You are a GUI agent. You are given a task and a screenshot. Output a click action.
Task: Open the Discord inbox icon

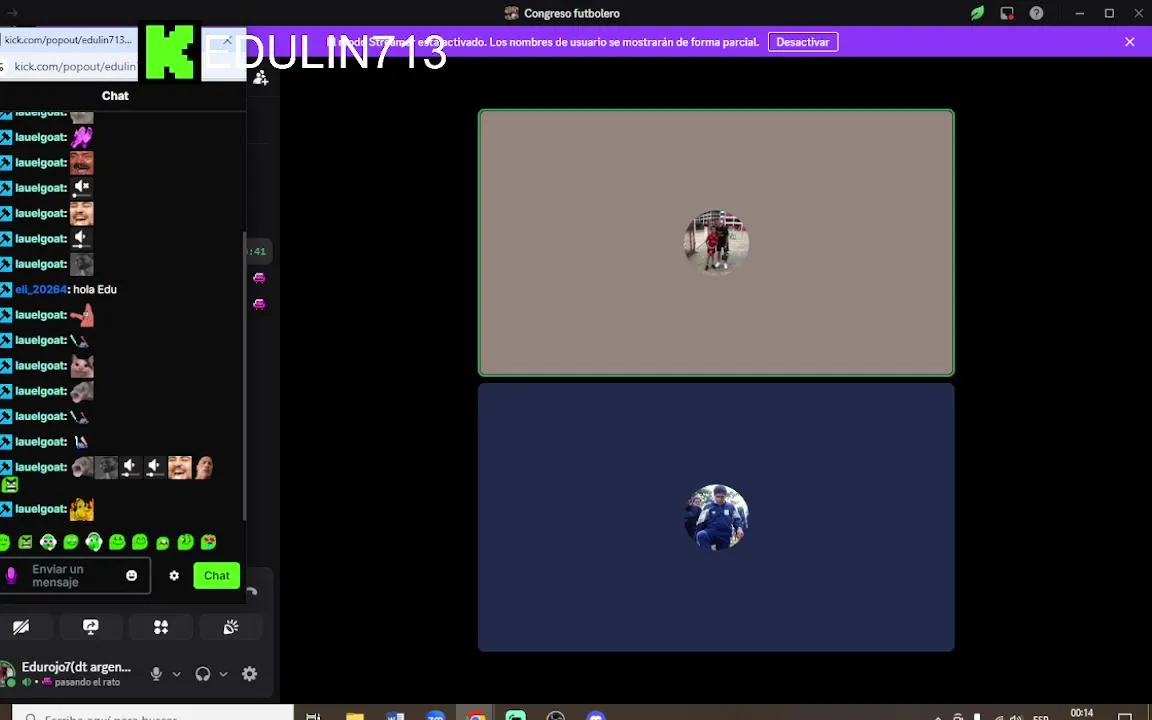point(1007,13)
